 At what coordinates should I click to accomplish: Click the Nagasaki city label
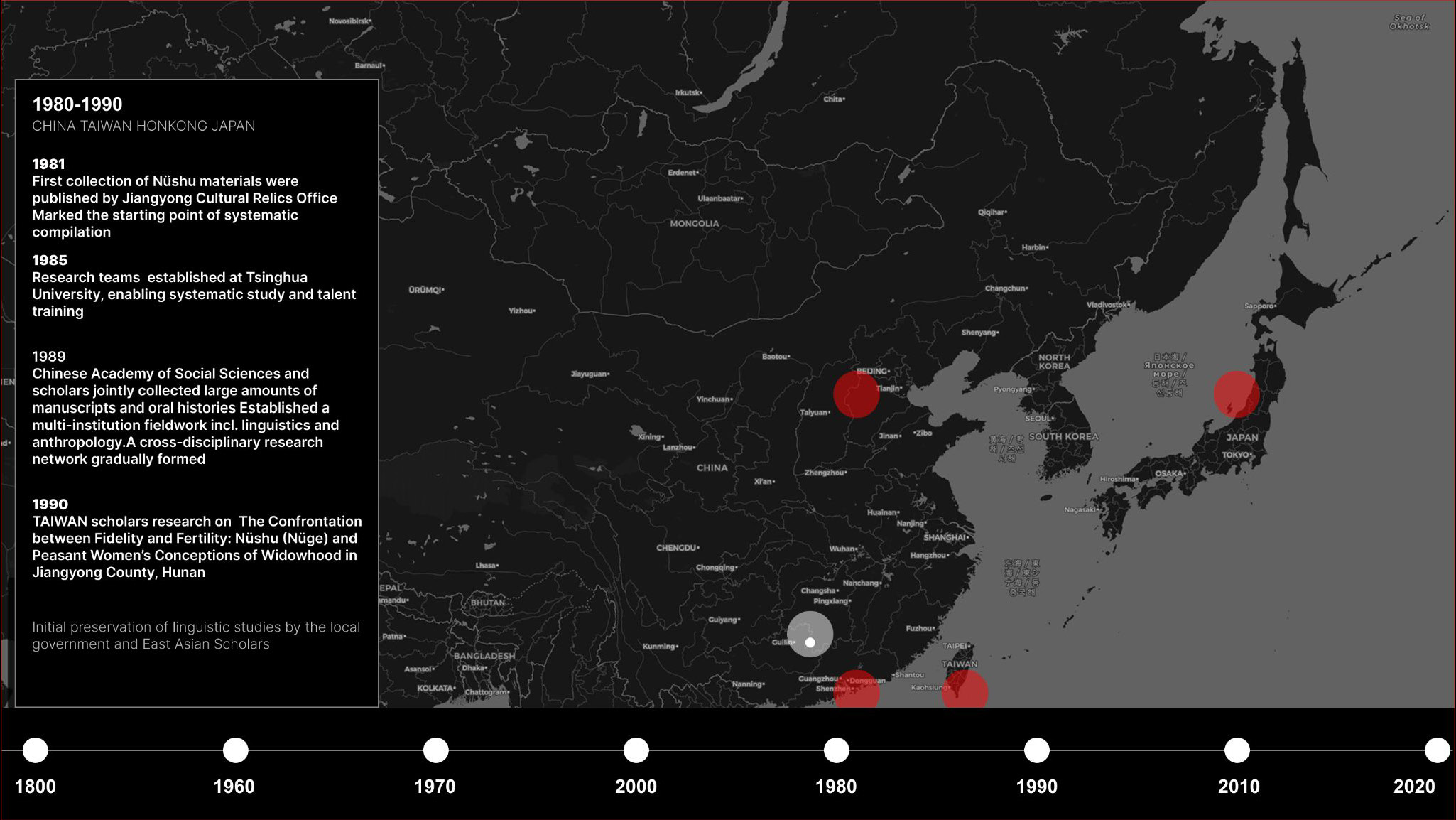[1082, 509]
